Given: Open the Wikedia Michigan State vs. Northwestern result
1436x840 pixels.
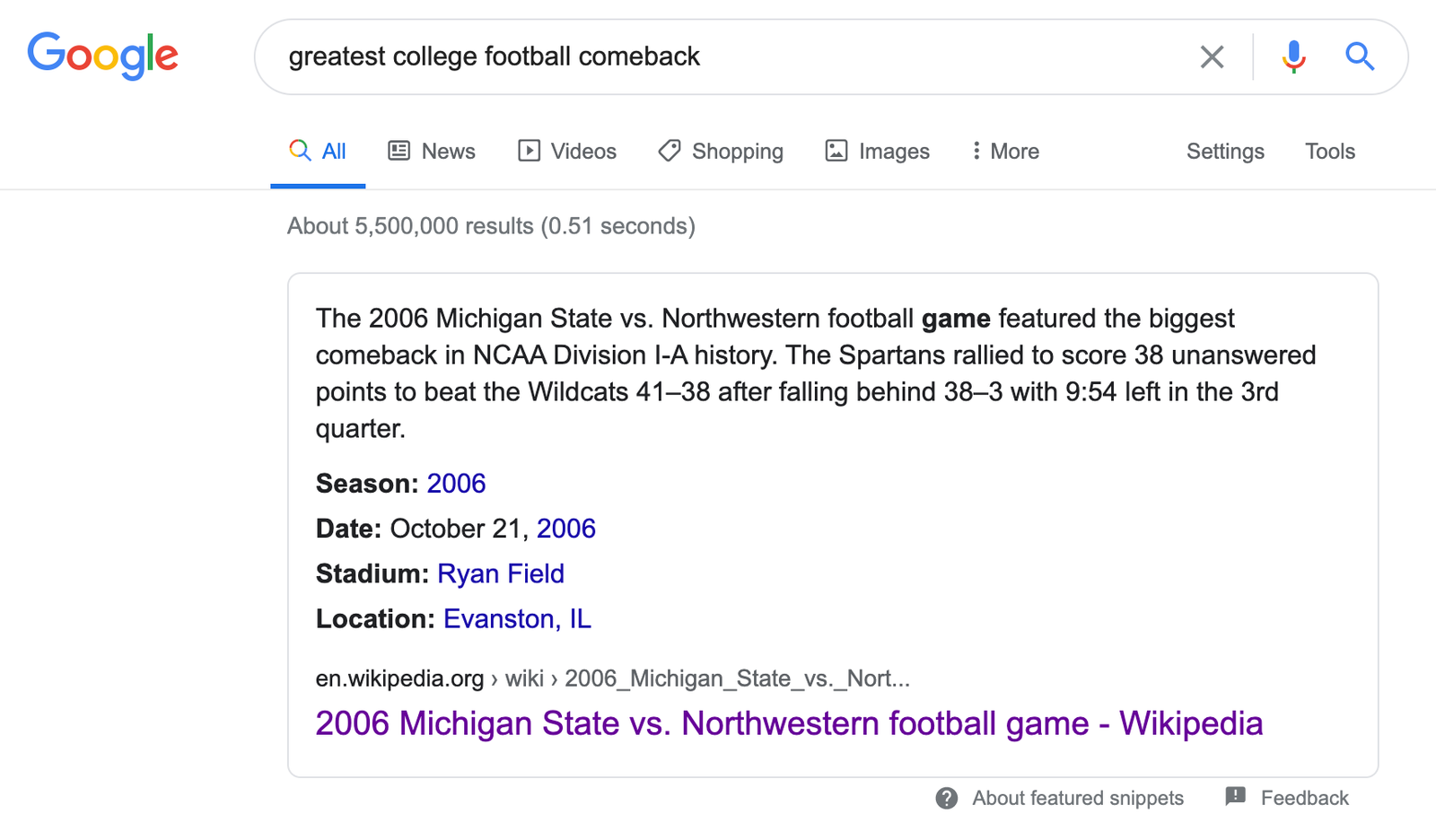Looking at the screenshot, I should (x=789, y=723).
